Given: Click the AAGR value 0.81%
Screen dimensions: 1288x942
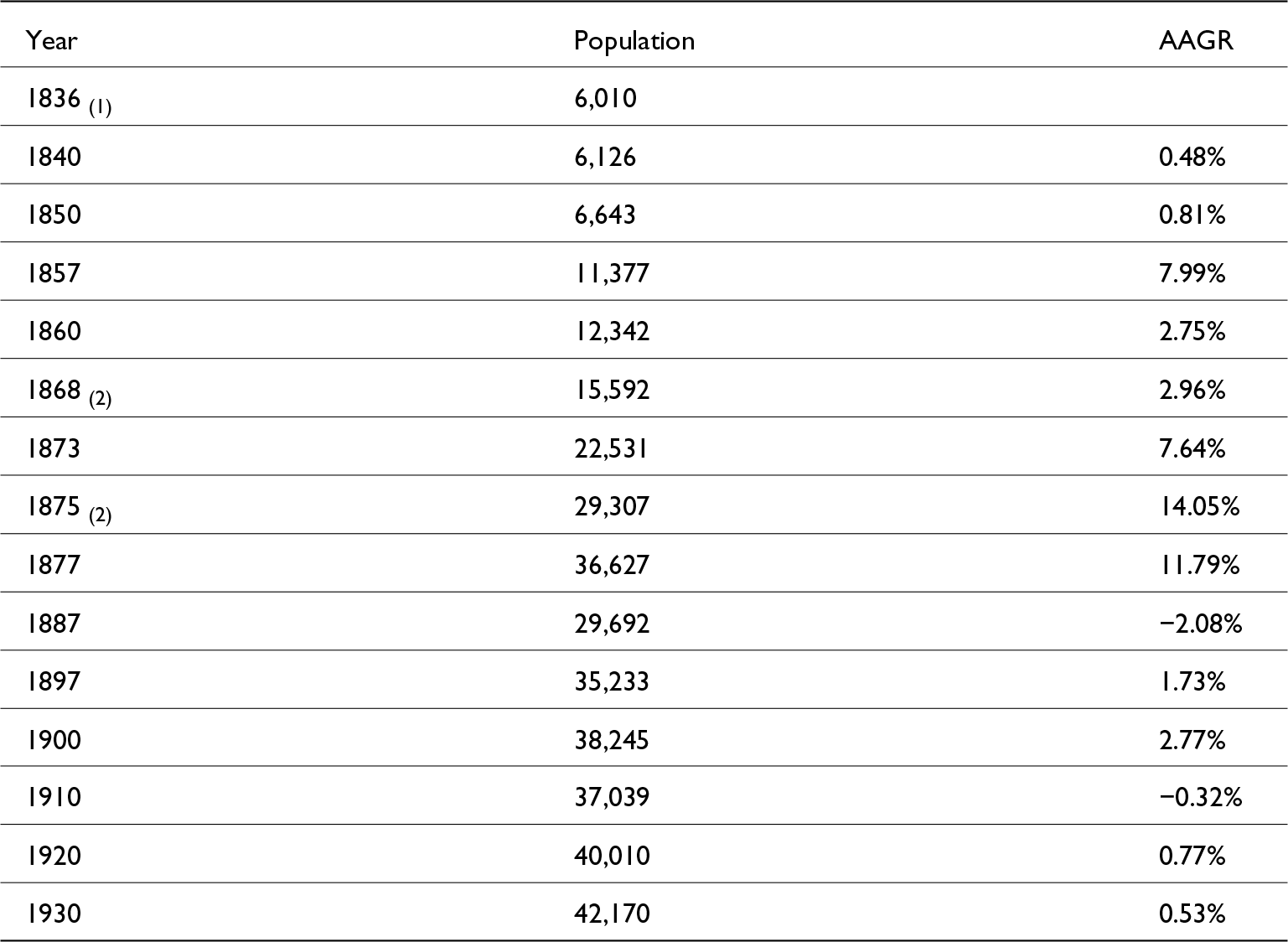Looking at the screenshot, I should click(x=1192, y=215).
